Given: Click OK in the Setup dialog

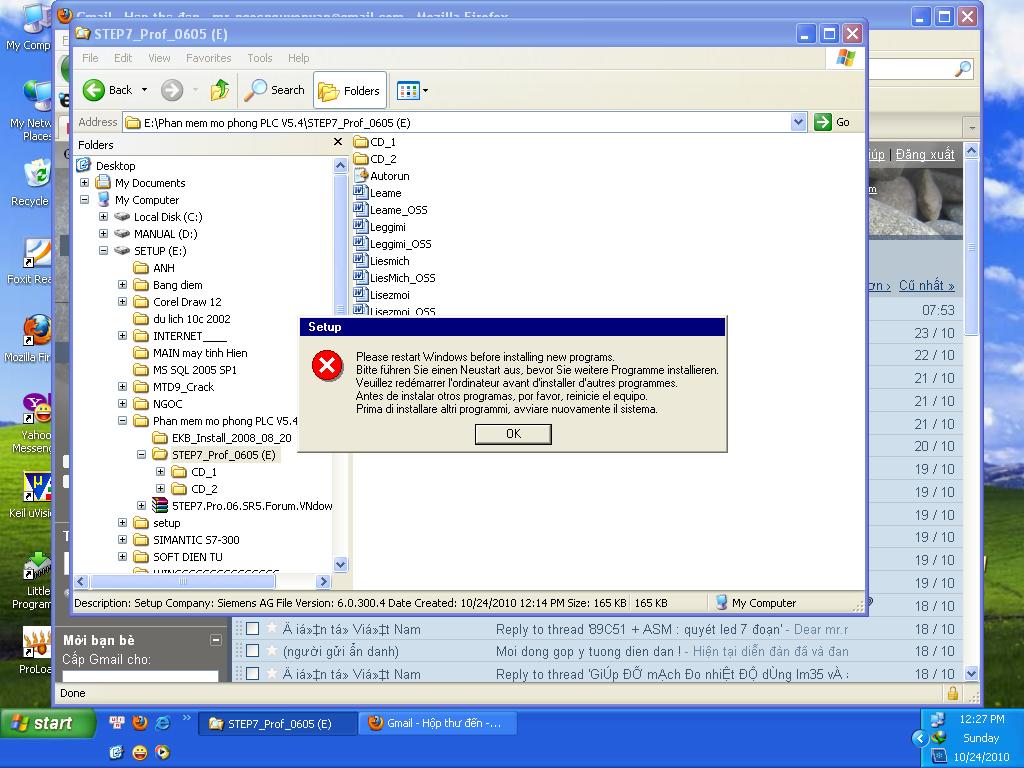Looking at the screenshot, I should [x=513, y=434].
